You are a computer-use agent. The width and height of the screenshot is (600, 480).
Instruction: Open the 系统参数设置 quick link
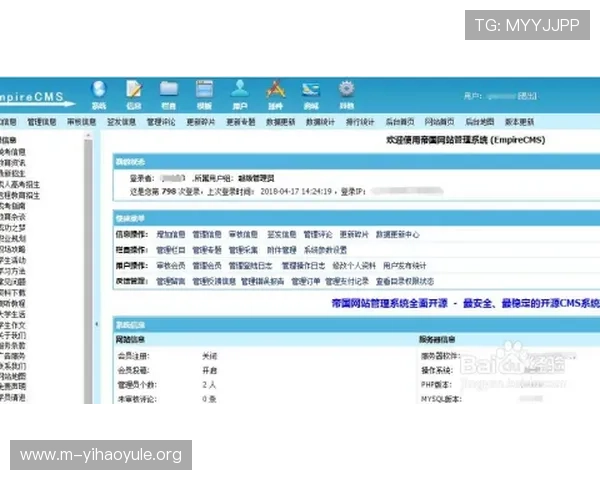[x=325, y=250]
